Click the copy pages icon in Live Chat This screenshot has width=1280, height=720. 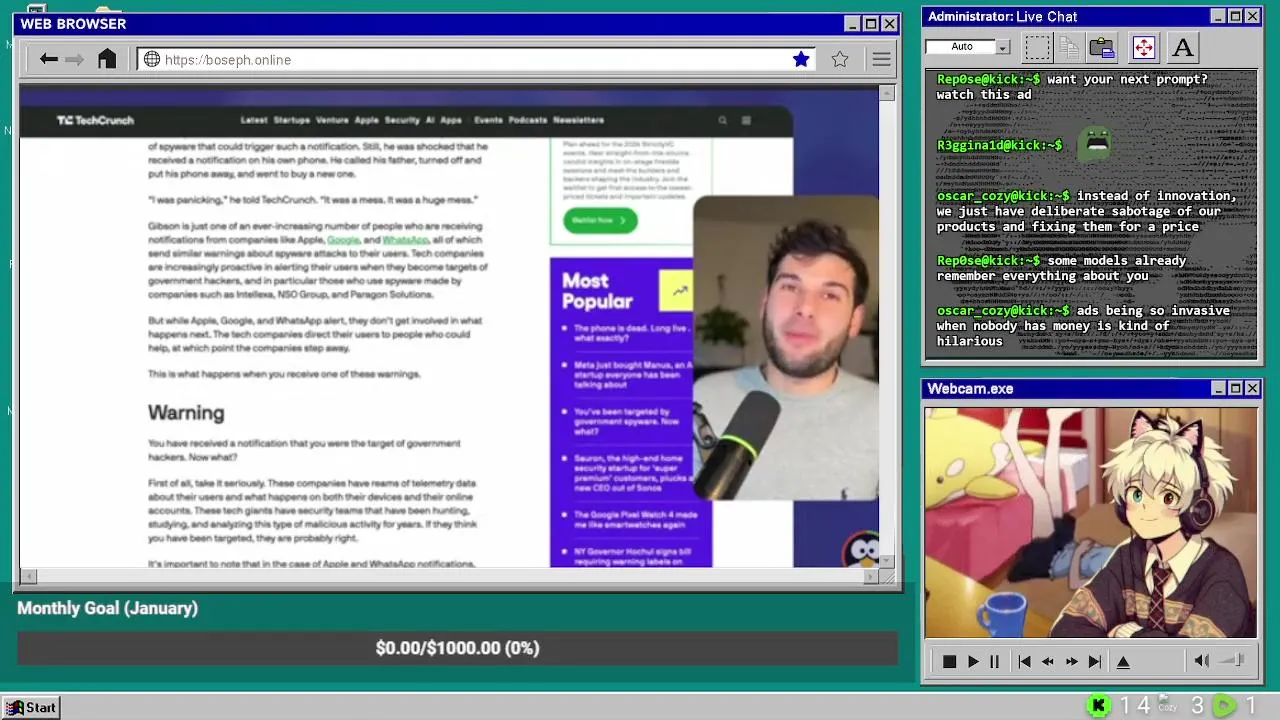pos(1069,47)
